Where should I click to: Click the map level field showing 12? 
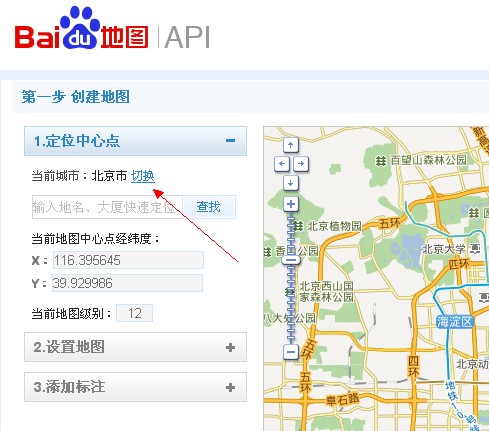tap(134, 313)
